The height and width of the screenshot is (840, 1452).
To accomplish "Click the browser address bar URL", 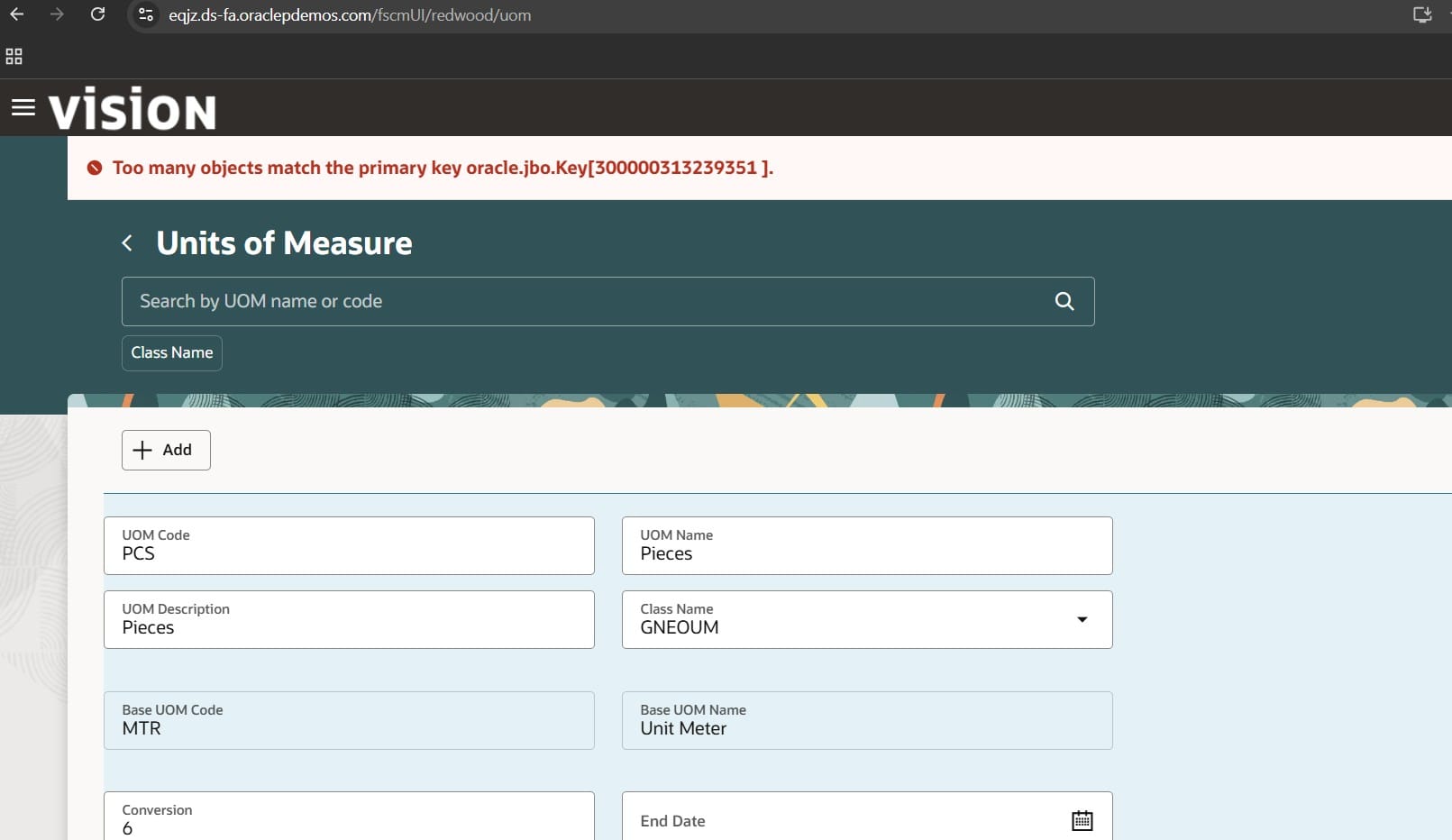I will 350,15.
